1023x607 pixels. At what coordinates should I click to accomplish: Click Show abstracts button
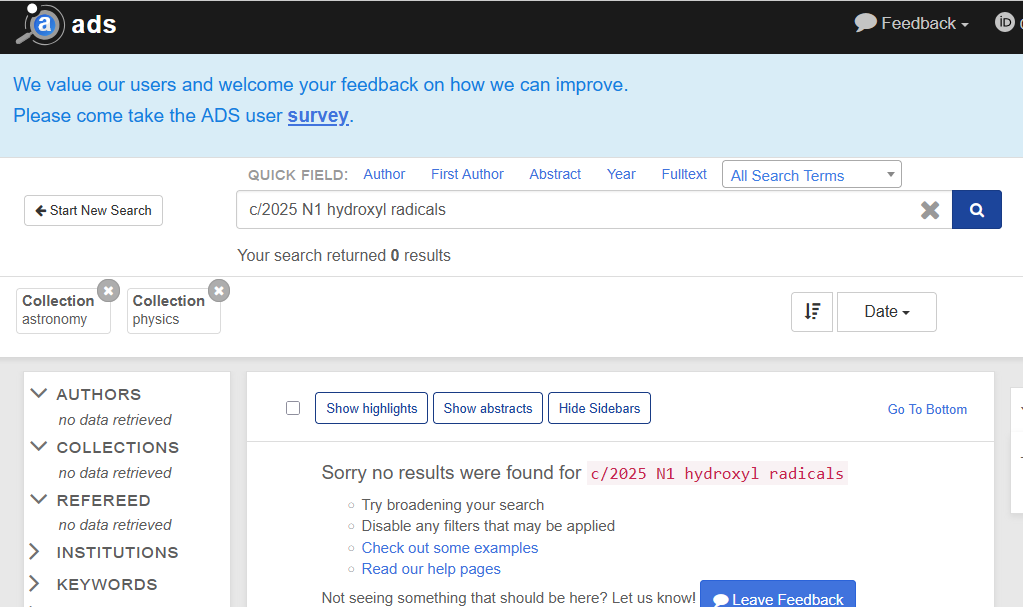point(488,408)
